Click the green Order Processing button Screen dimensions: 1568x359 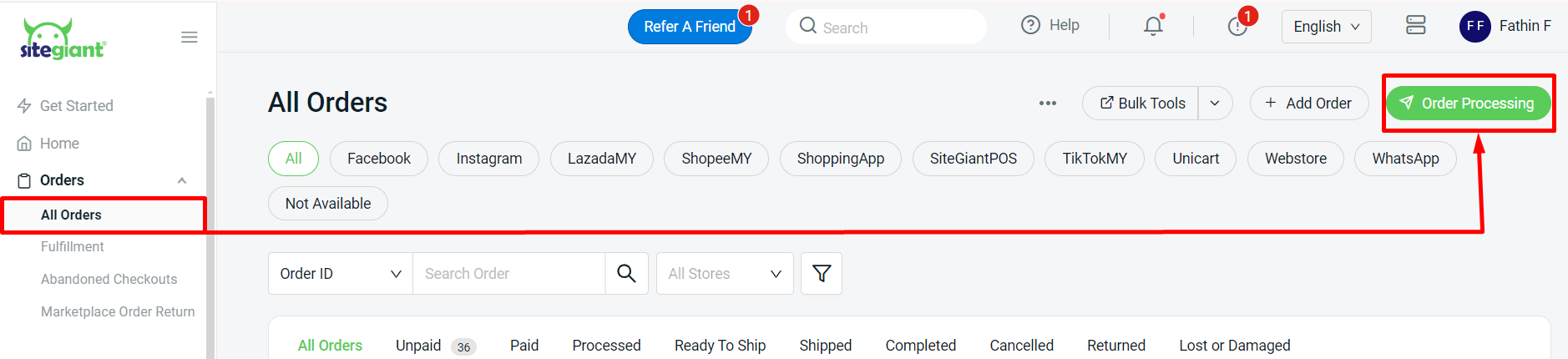pos(1468,104)
